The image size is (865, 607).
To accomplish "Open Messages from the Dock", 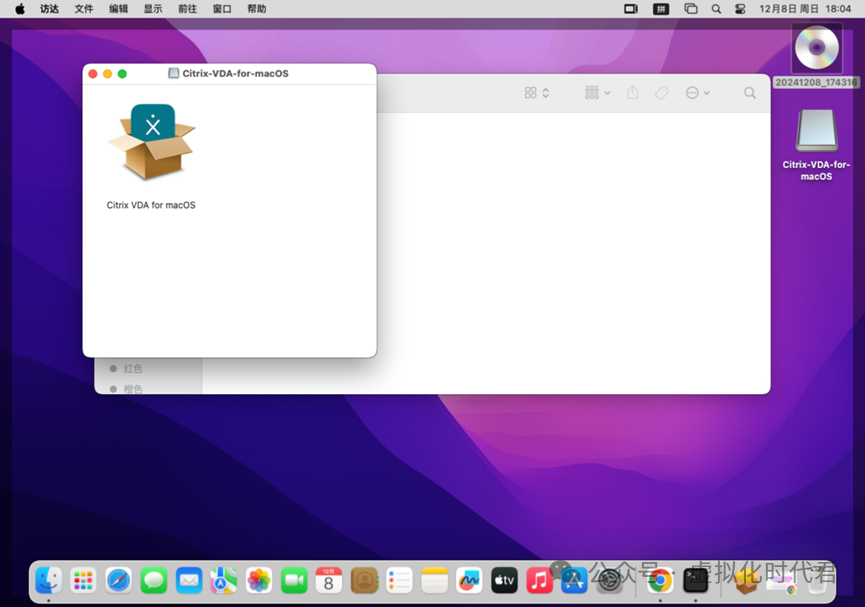I will [154, 581].
